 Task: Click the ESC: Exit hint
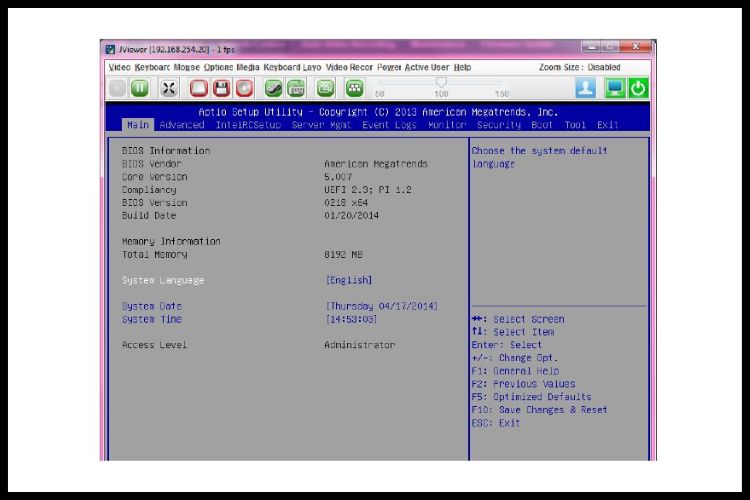496,423
